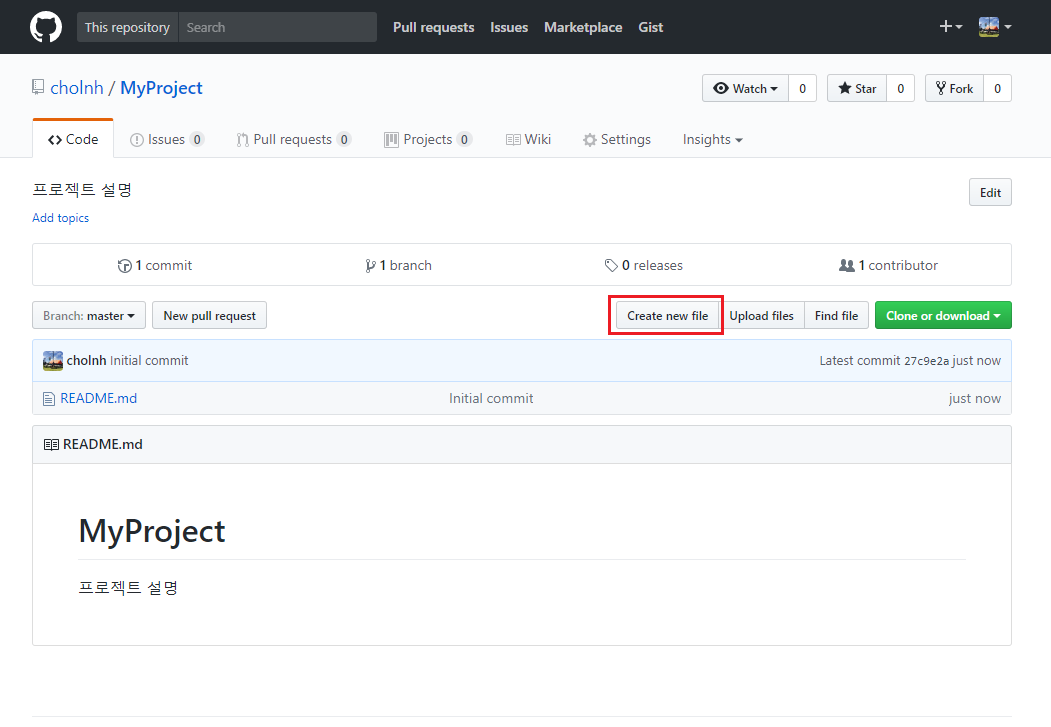This screenshot has height=727, width=1051.
Task: Open the user avatar profile menu
Action: coord(995,27)
